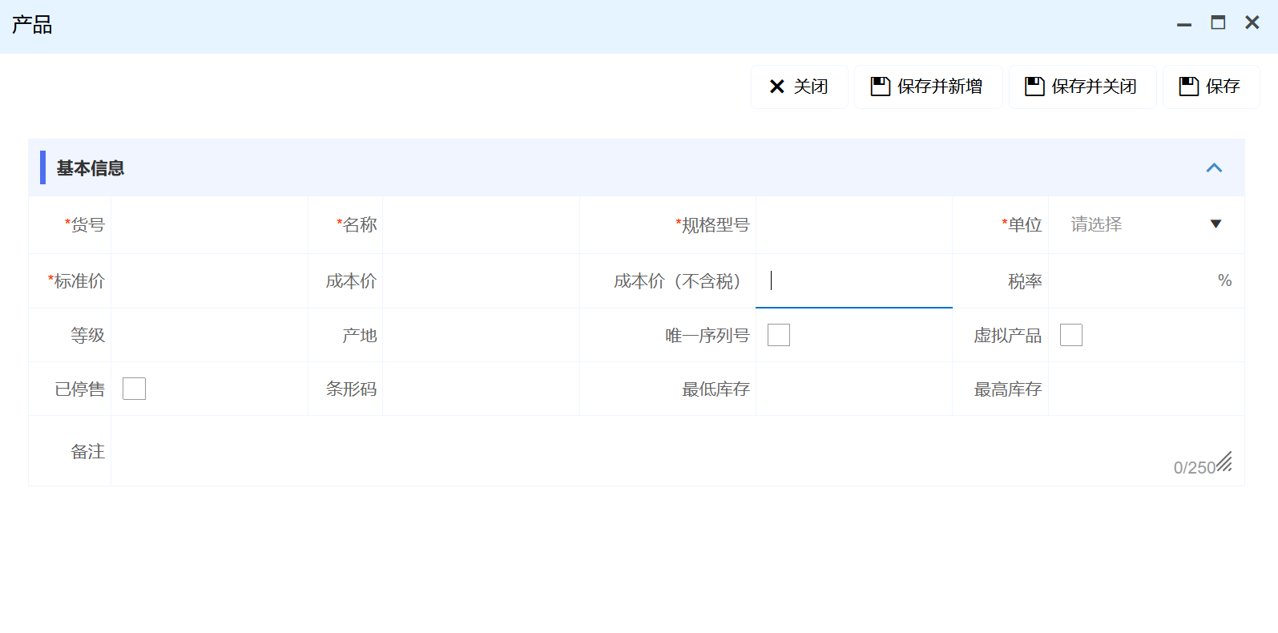
Task: Click the 保存 (Save) button
Action: click(1210, 87)
